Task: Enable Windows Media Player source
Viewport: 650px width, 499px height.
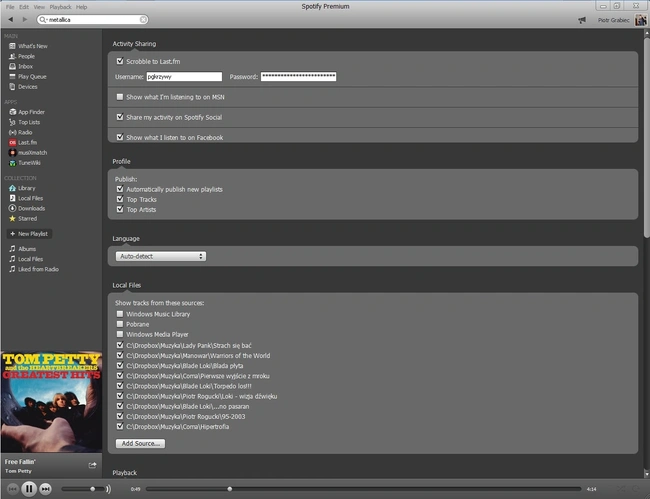Action: [120, 334]
